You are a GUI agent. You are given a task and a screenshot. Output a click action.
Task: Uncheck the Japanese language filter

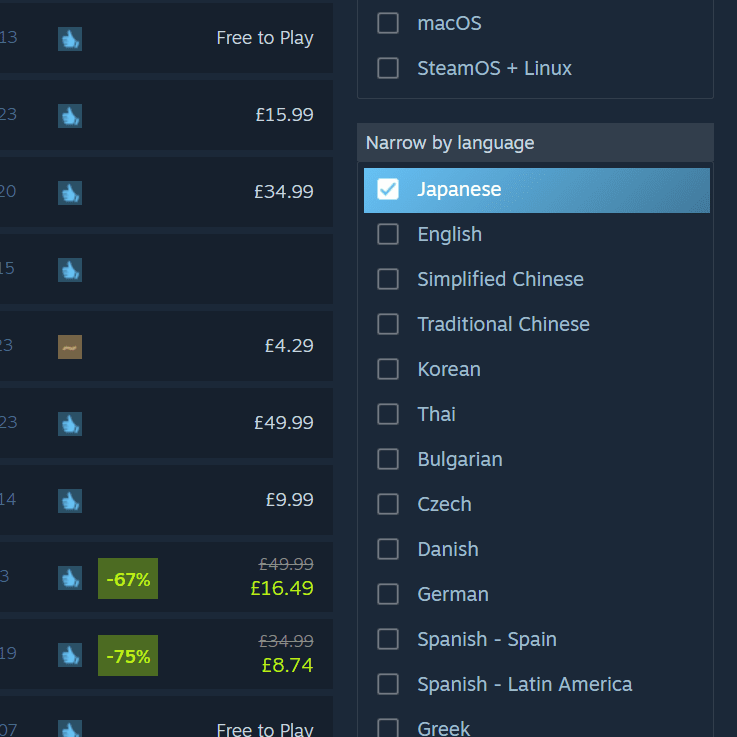click(x=388, y=189)
